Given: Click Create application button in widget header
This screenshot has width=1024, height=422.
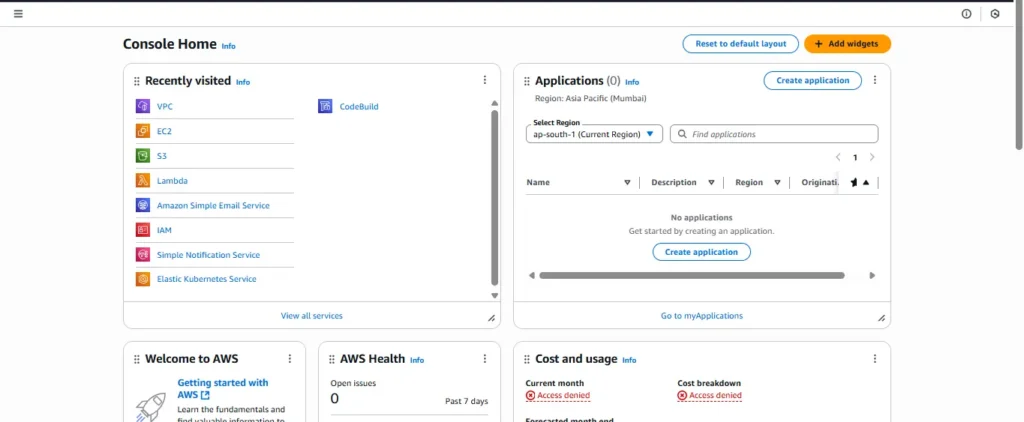Looking at the screenshot, I should (812, 80).
